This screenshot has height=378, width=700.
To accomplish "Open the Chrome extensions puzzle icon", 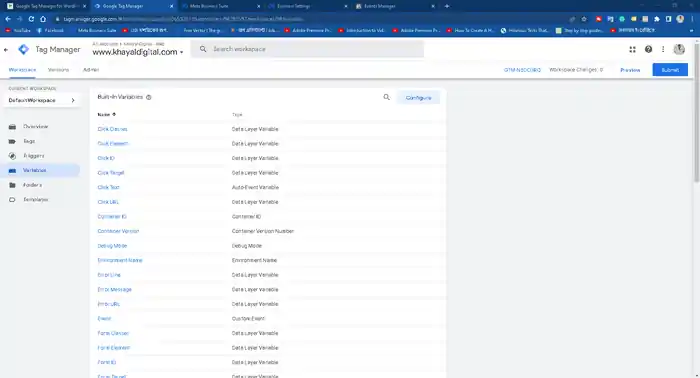I will [657, 19].
